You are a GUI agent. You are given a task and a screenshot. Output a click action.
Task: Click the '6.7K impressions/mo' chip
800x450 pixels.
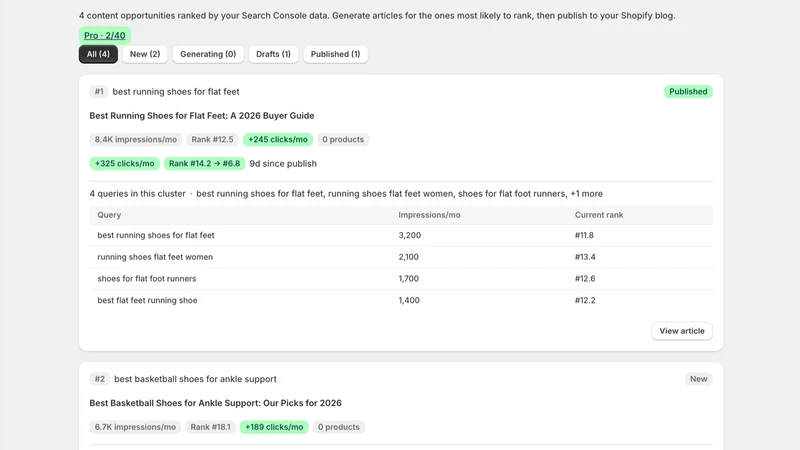135,427
